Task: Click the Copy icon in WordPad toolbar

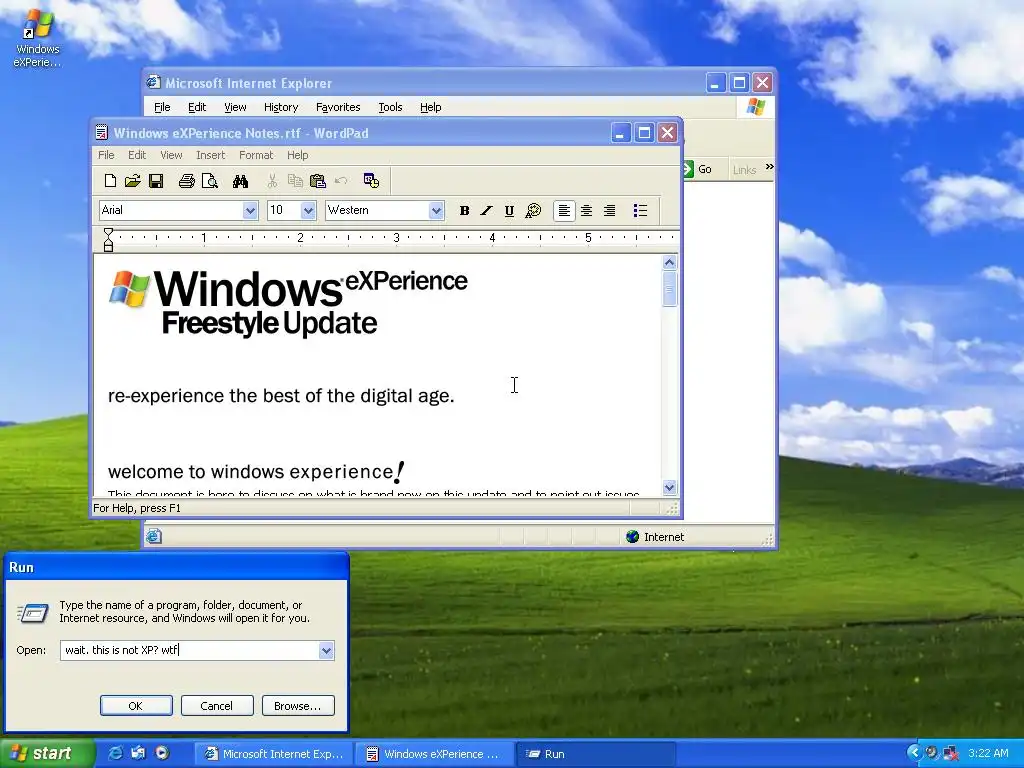Action: tap(295, 181)
